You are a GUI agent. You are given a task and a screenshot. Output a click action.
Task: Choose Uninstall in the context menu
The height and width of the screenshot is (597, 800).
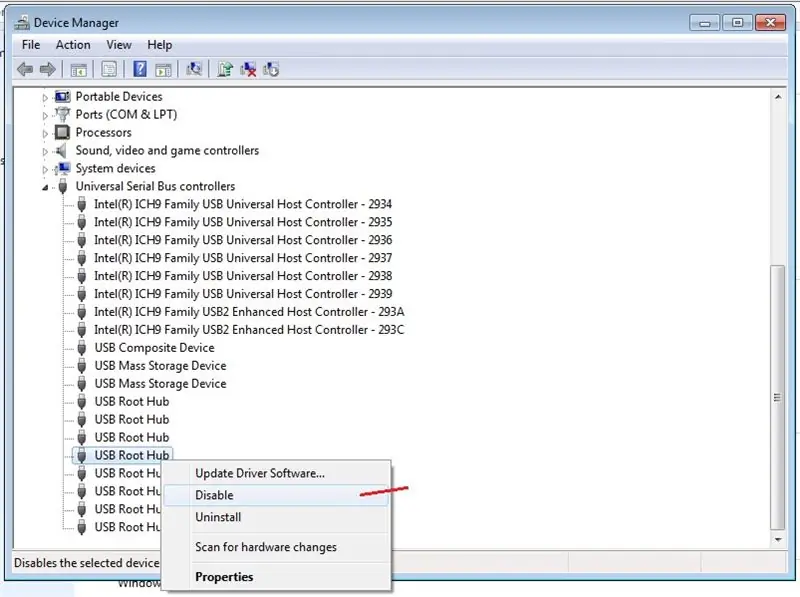[276, 517]
